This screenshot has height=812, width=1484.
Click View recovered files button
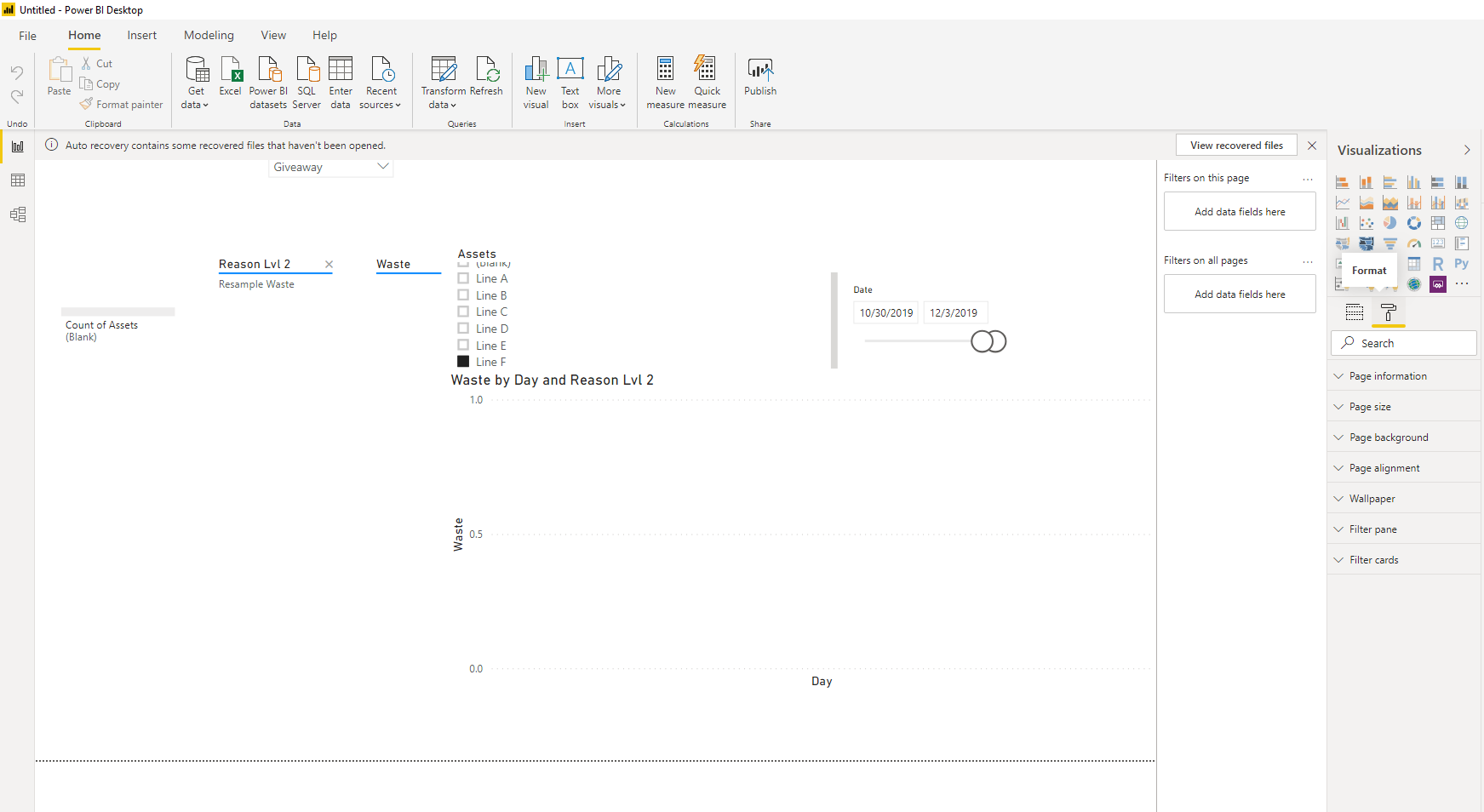[x=1236, y=146]
